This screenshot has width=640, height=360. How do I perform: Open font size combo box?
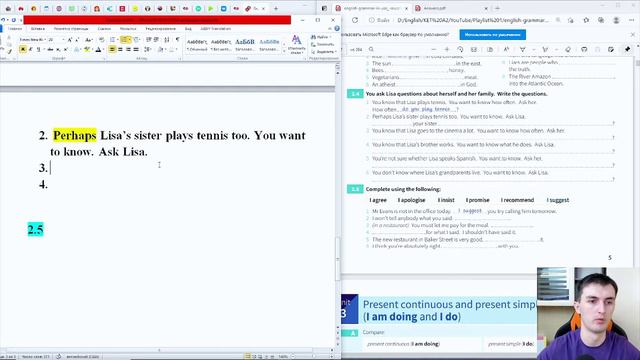56,40
